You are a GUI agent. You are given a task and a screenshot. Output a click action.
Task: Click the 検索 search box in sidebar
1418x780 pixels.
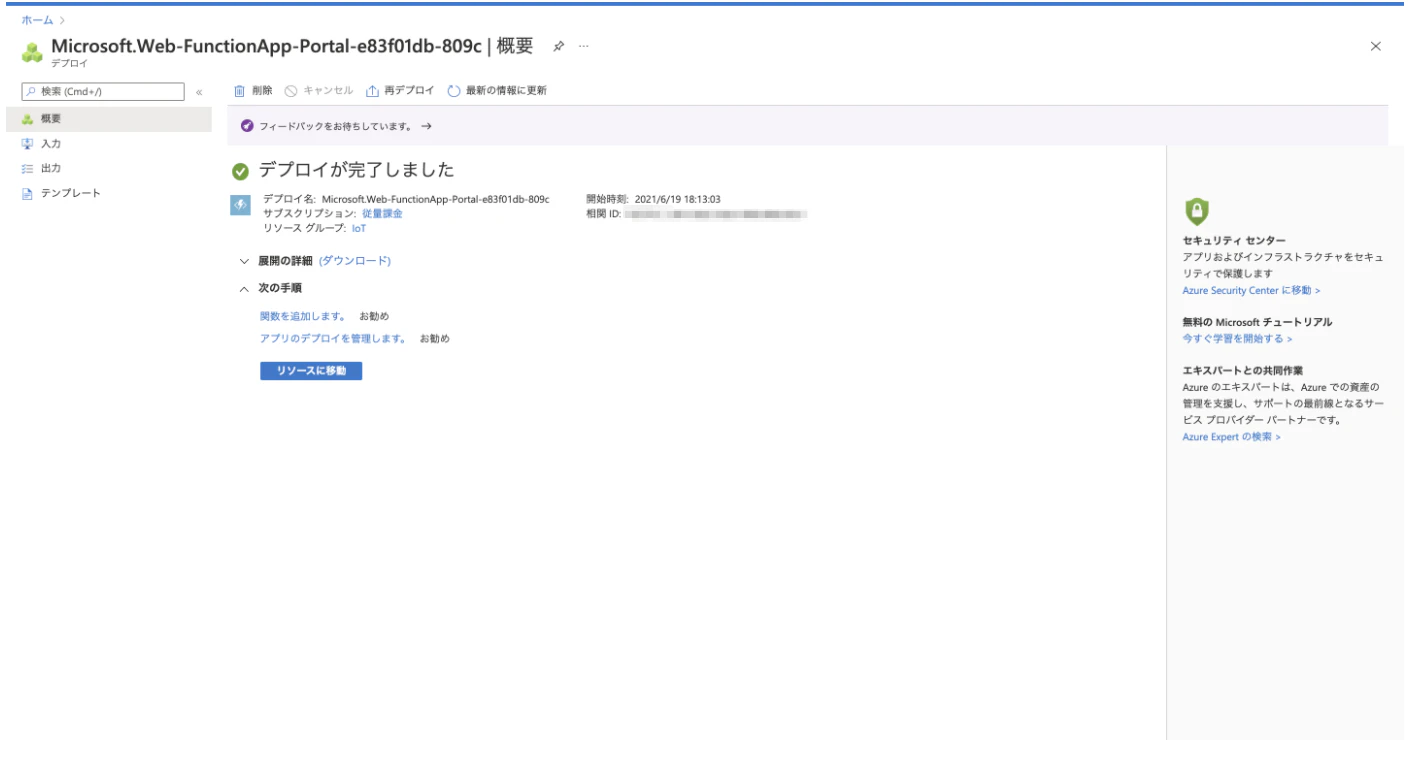click(x=103, y=92)
